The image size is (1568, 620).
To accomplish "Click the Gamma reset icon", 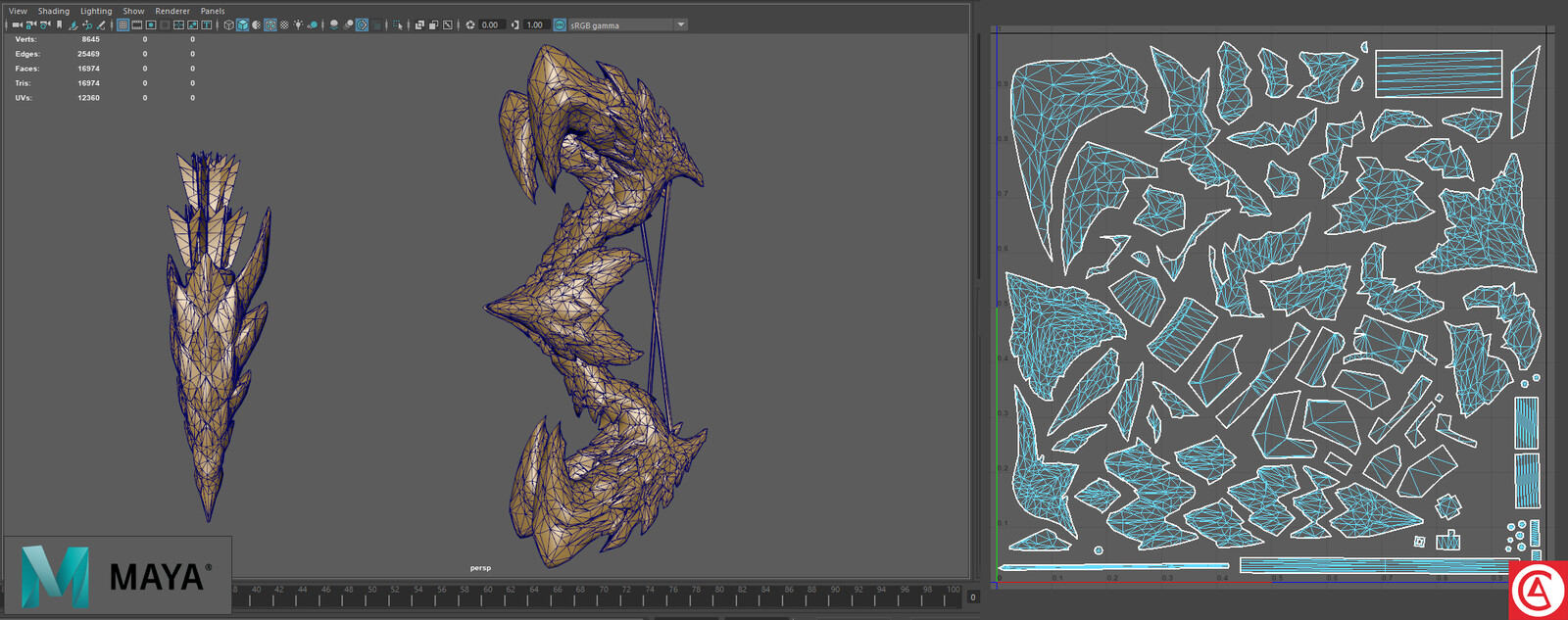I will coord(515,24).
